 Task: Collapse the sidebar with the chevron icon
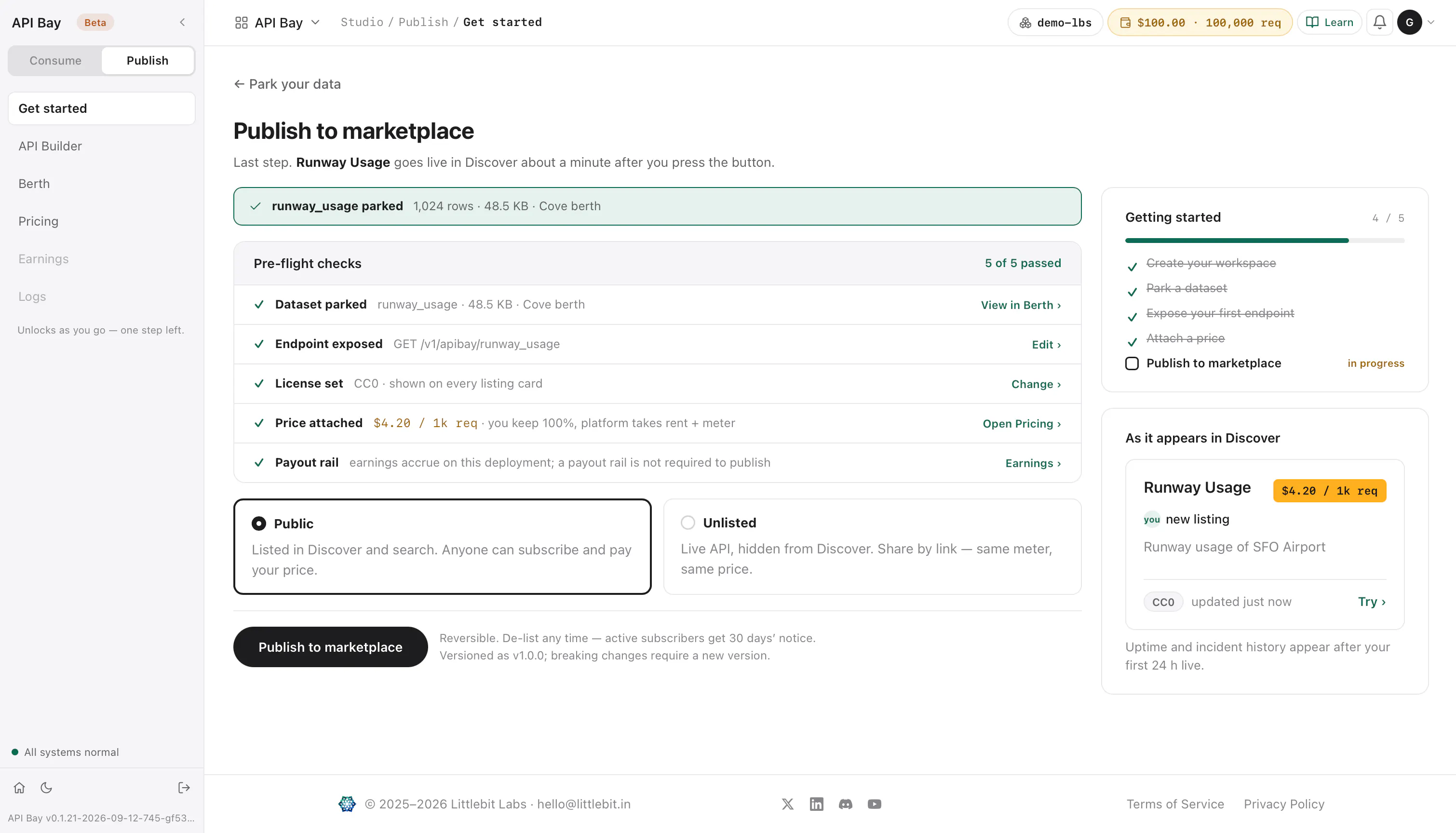click(182, 22)
